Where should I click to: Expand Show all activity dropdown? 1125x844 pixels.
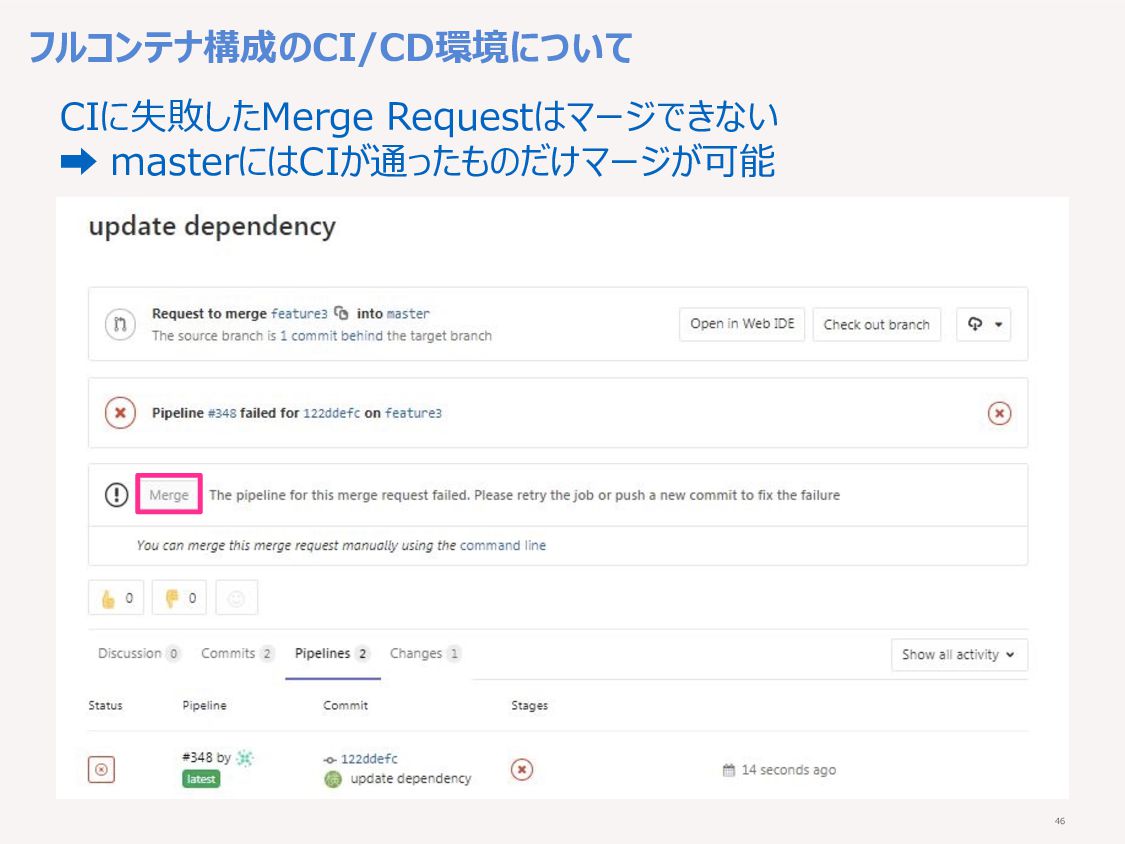click(x=959, y=655)
